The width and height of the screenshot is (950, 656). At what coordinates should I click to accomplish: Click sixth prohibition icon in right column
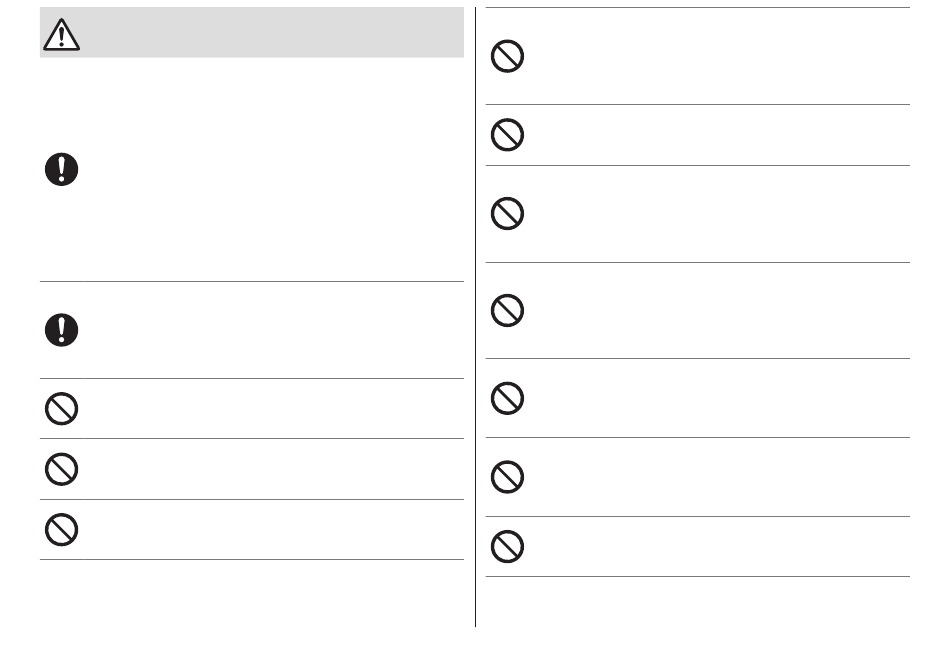click(507, 477)
